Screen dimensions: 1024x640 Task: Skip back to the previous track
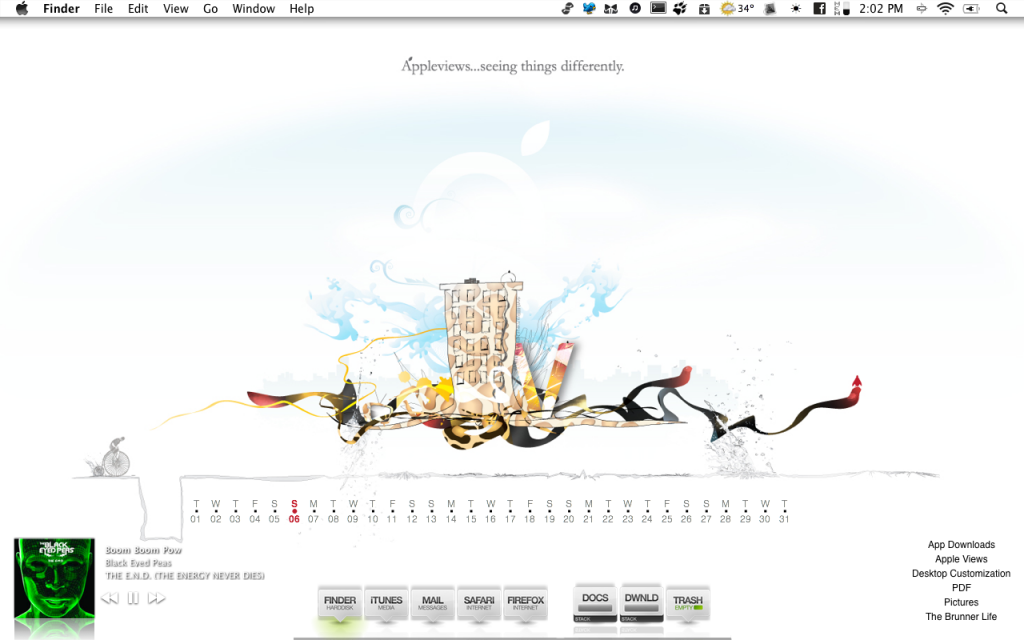click(110, 598)
